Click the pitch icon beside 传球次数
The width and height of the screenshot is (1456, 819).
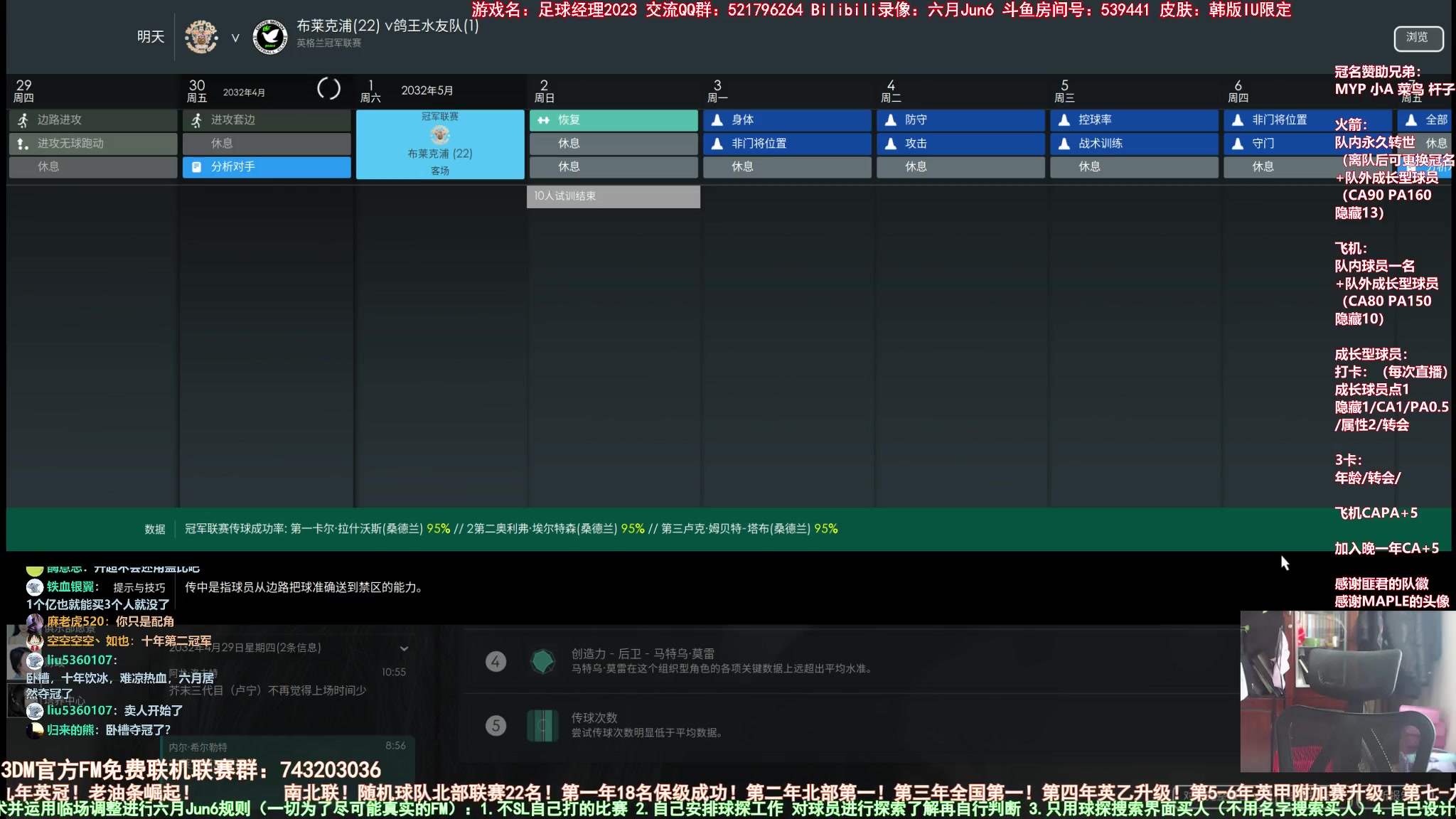tap(543, 726)
